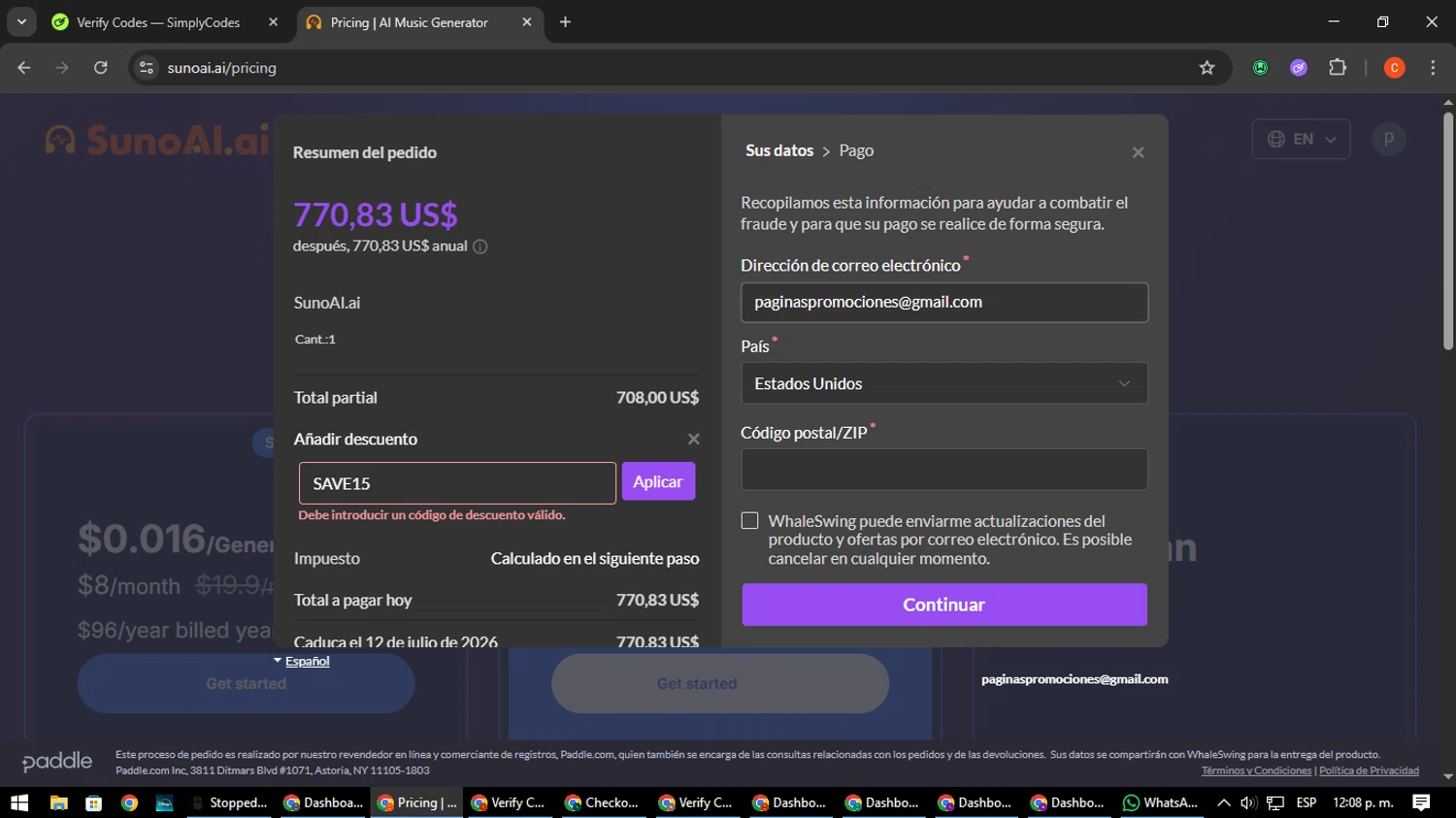The height and width of the screenshot is (818, 1456).
Task: Close the checkout modal with the X icon
Action: 1138,152
